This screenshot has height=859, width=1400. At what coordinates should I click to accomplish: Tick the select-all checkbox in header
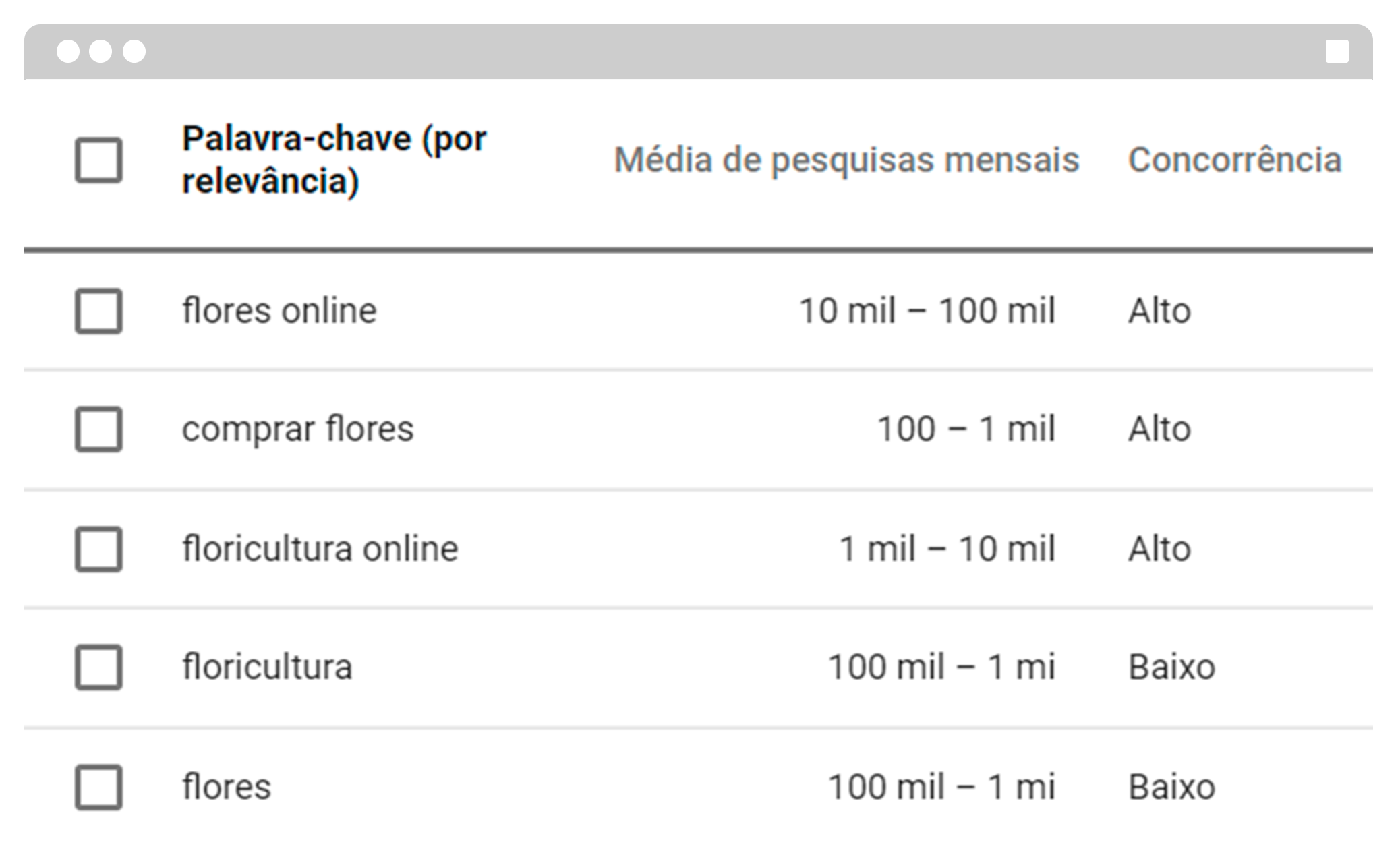(x=98, y=160)
